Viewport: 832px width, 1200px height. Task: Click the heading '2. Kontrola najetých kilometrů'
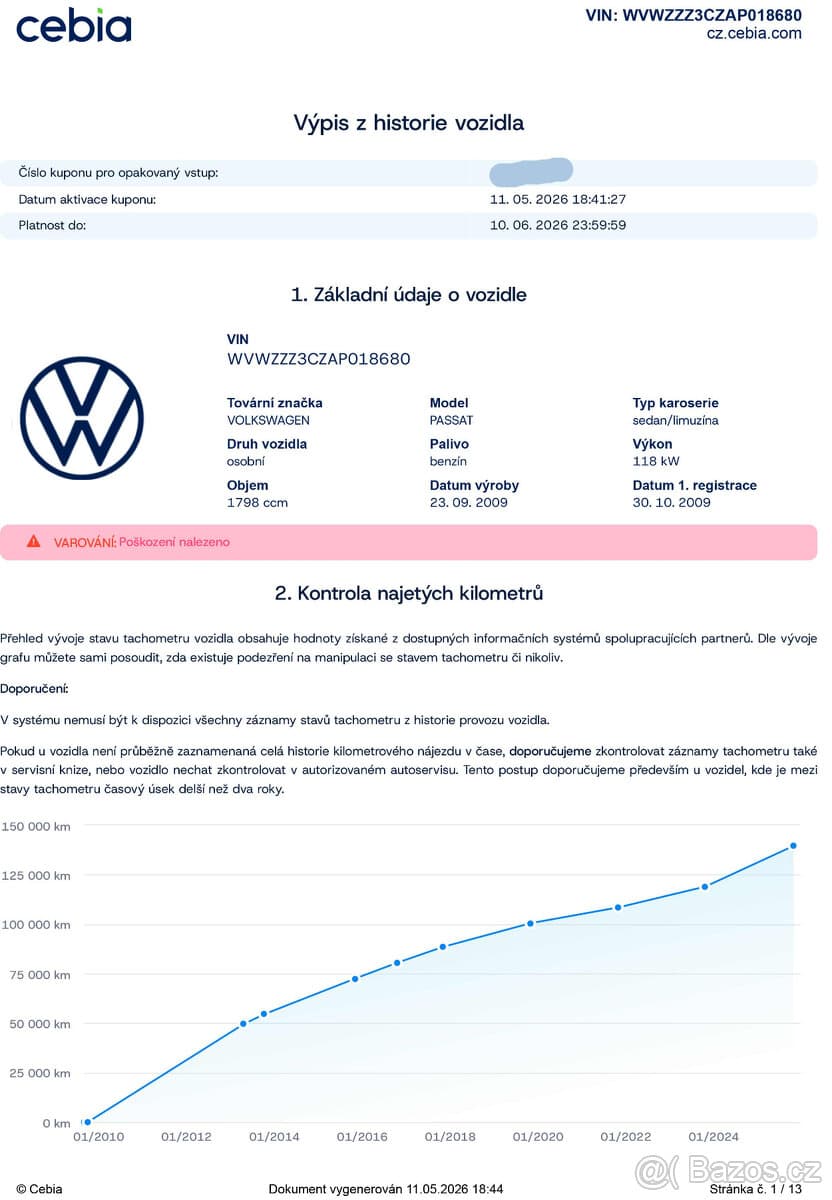pyautogui.click(x=409, y=593)
